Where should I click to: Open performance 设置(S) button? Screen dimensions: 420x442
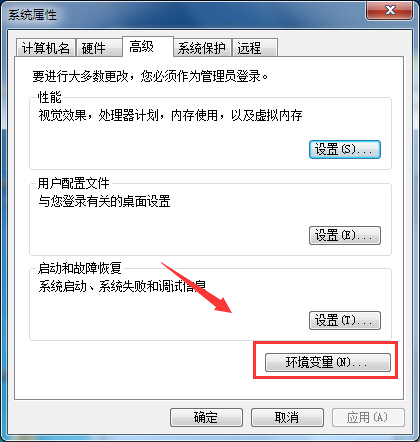(345, 150)
